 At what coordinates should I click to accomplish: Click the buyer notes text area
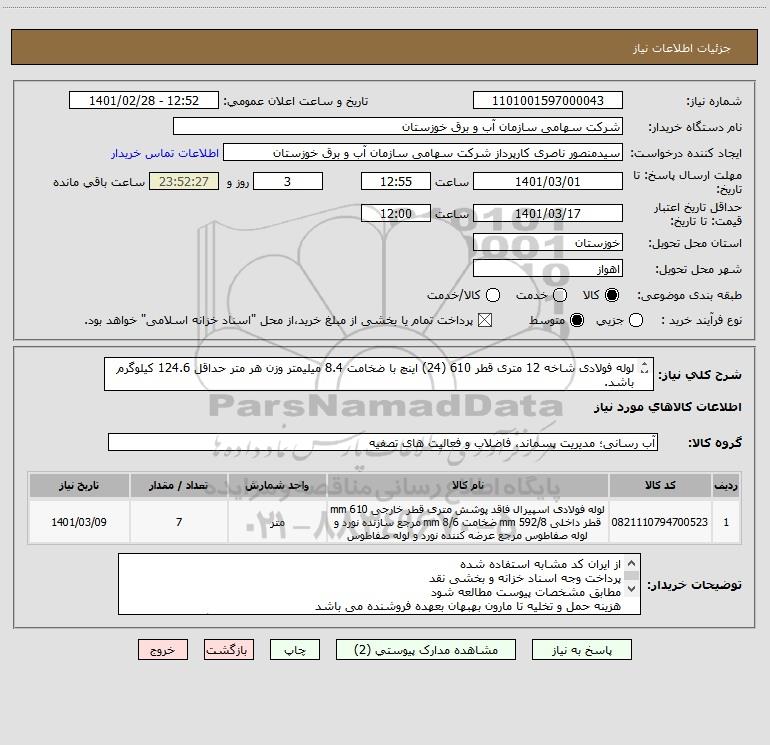[379, 584]
